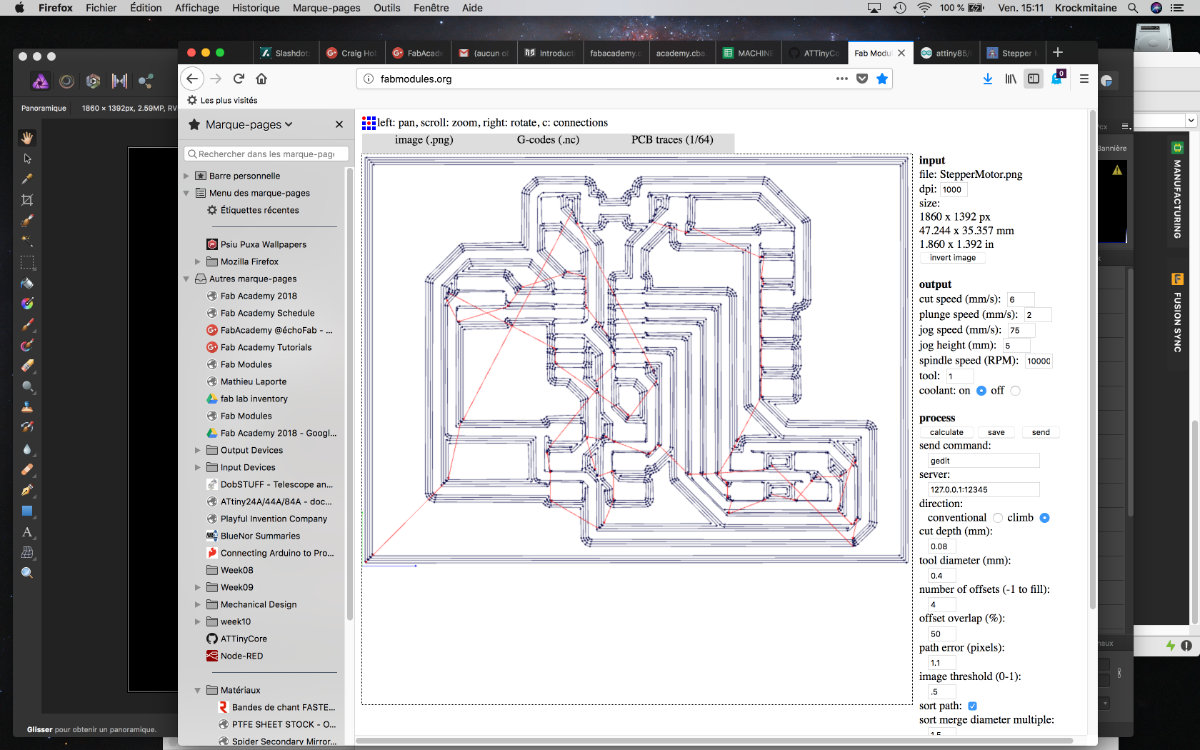The height and width of the screenshot is (750, 1200).
Task: Click the send button
Action: pos(1041,432)
